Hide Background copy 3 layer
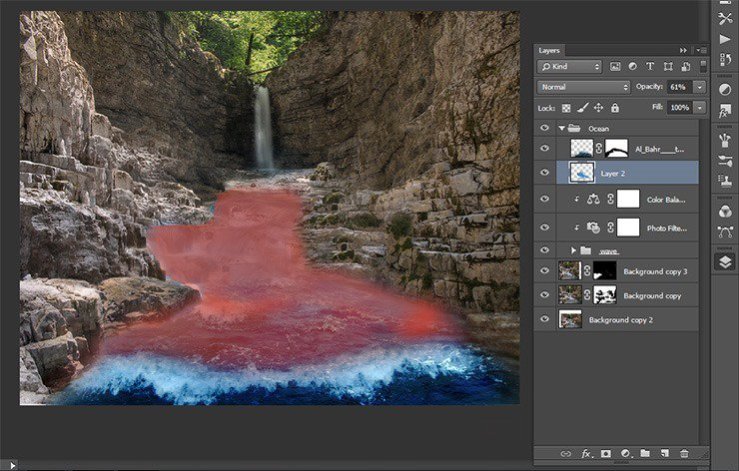This screenshot has width=739, height=471. 545,271
